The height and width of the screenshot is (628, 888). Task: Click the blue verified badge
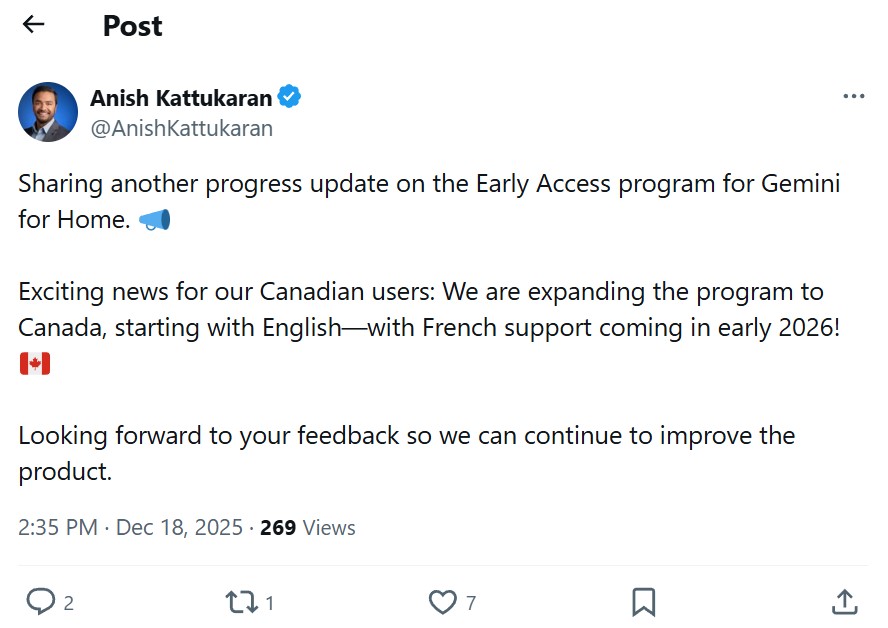click(290, 97)
